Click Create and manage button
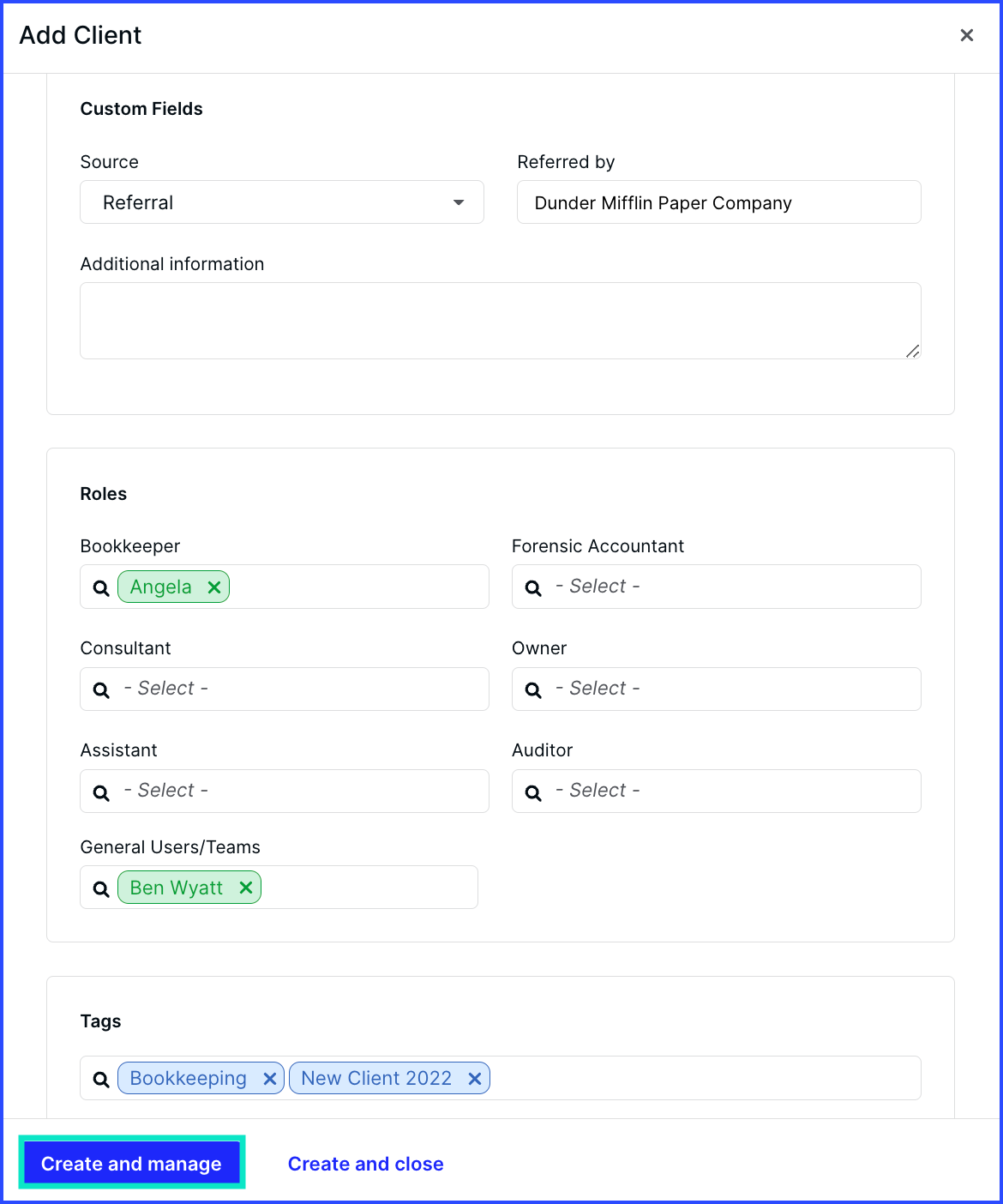 point(132,1163)
